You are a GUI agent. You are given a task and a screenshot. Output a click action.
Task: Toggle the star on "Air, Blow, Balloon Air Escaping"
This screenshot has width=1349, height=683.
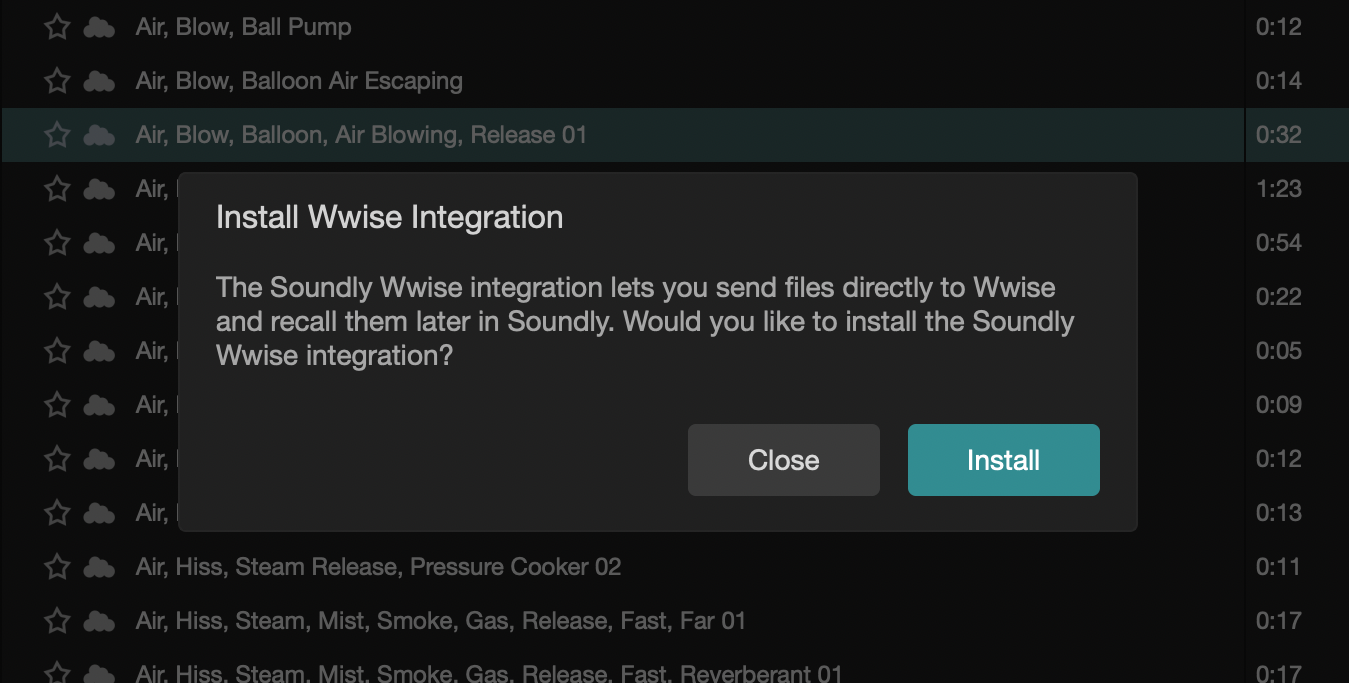[57, 81]
